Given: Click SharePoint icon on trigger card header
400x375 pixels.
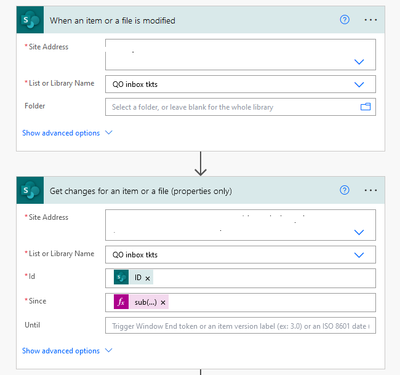Looking at the screenshot, I should click(30, 20).
